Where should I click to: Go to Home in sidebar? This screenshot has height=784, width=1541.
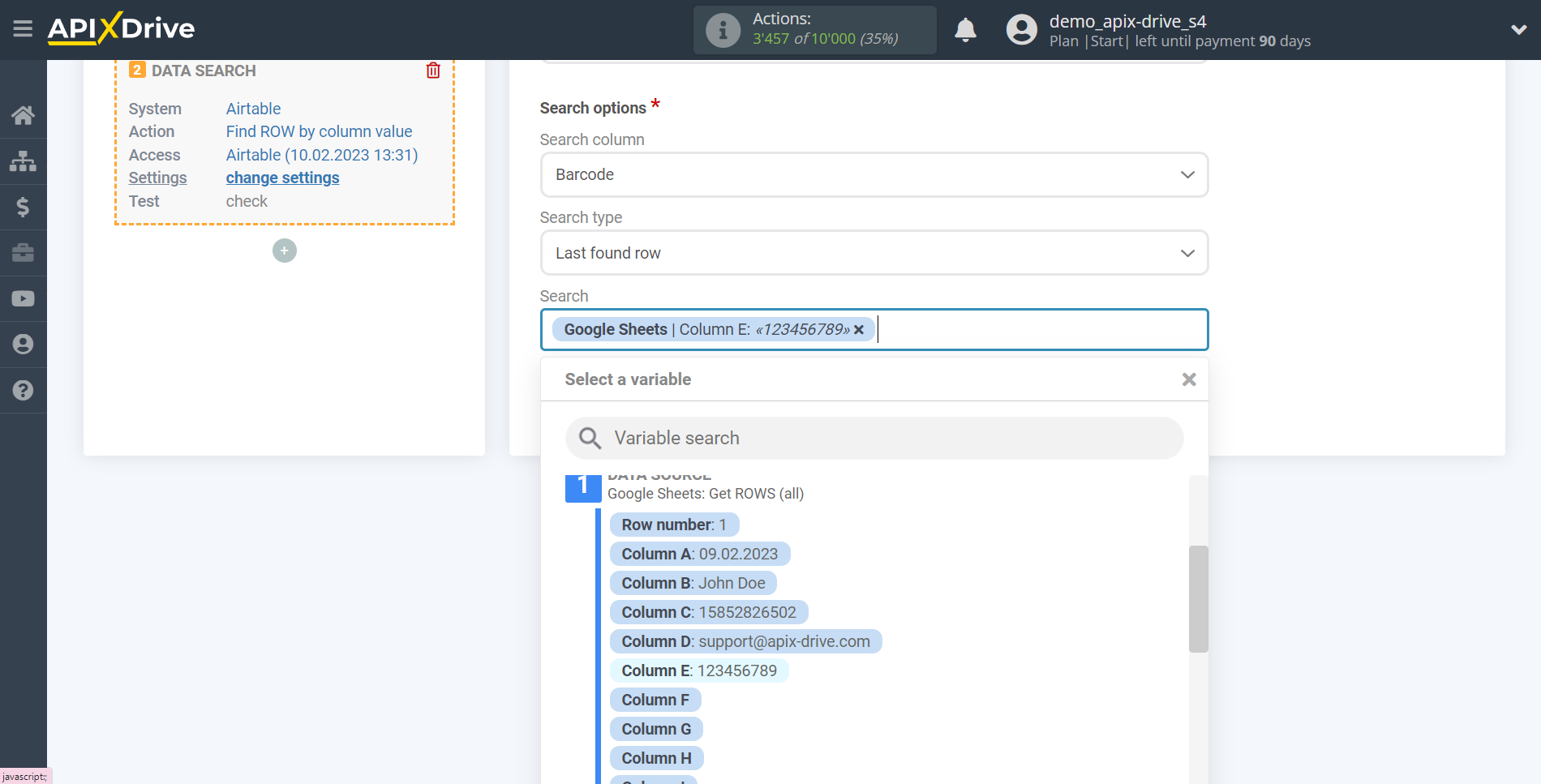pos(23,115)
